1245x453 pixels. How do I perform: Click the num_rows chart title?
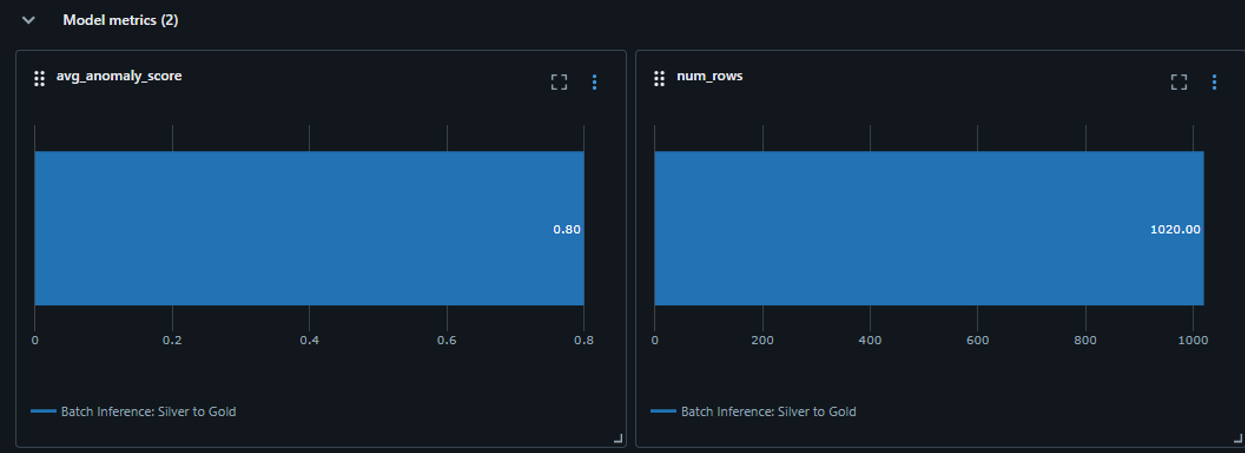[709, 76]
